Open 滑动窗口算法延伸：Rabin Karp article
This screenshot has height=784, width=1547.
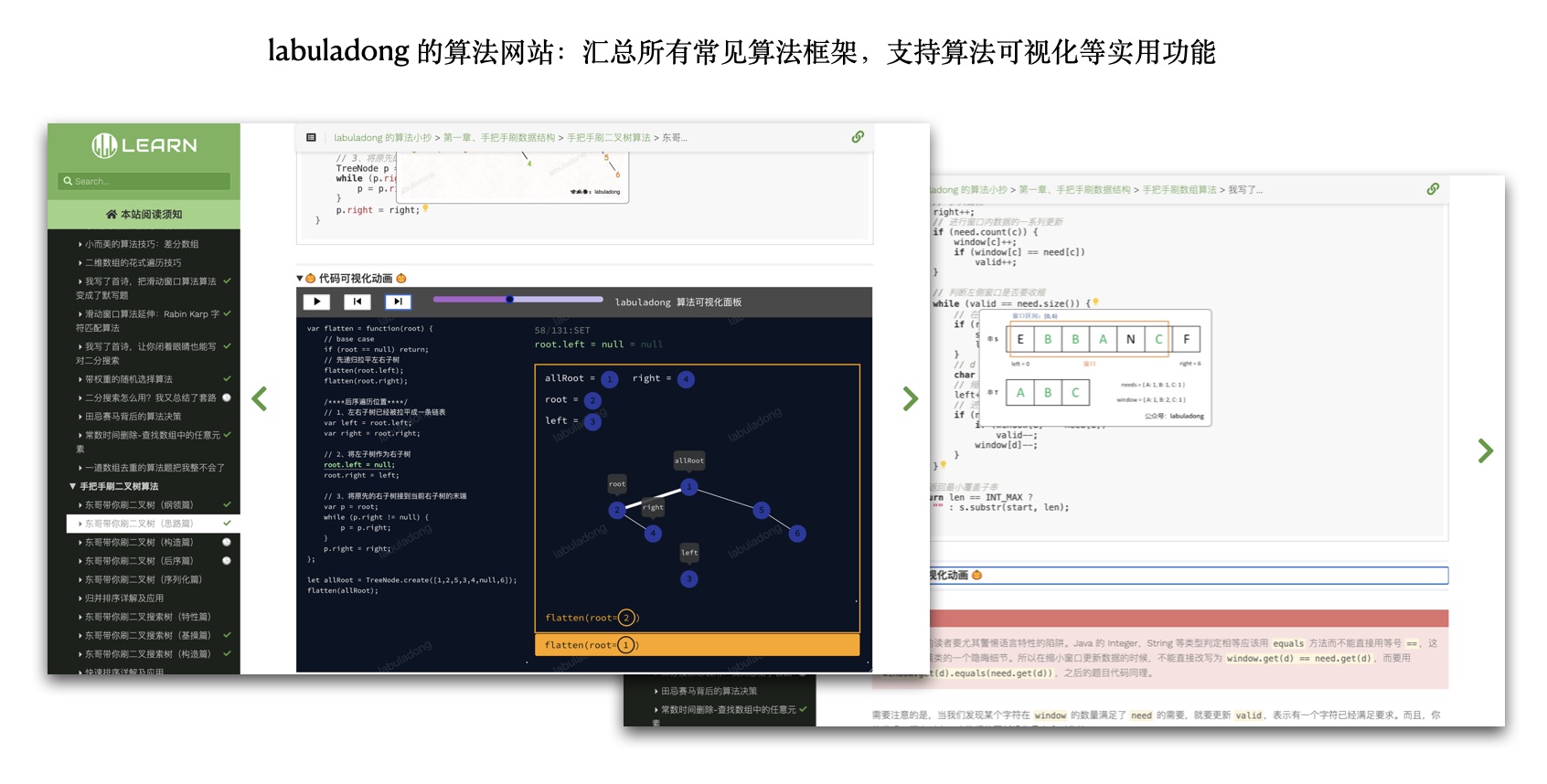tap(147, 321)
